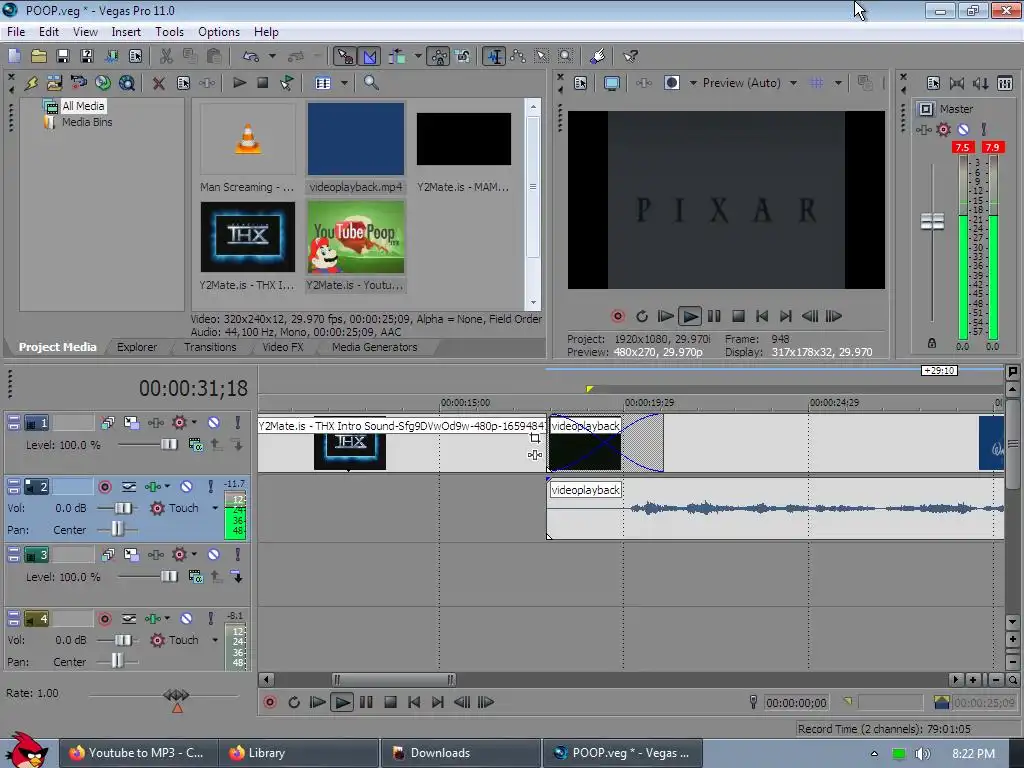1024x768 pixels.
Task: Lock the Master fader channels
Action: [x=932, y=344]
